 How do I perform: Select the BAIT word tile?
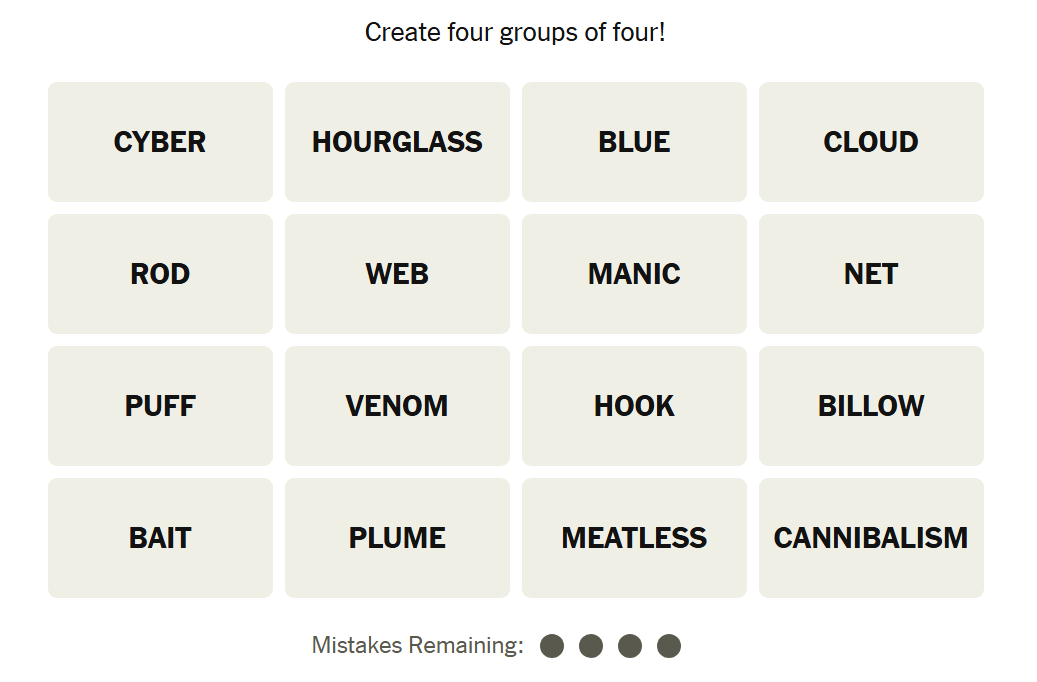point(160,538)
